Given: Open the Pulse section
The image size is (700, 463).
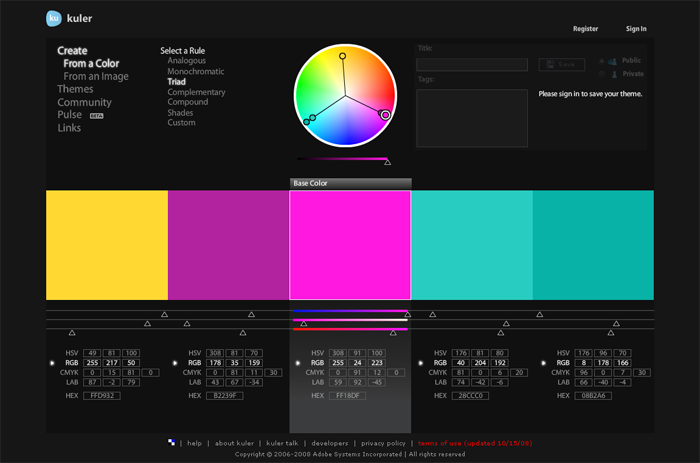Looking at the screenshot, I should (70, 115).
